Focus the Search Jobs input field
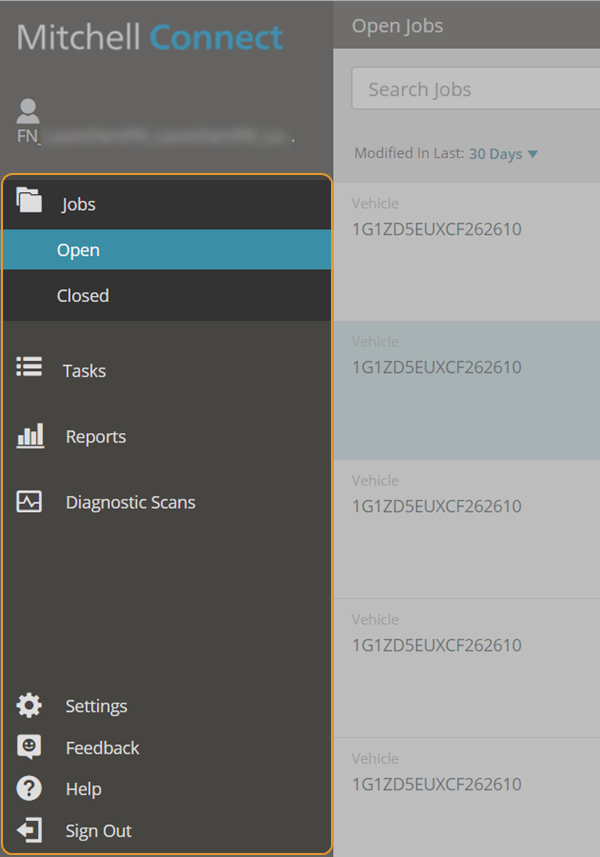600x857 pixels. click(476, 89)
